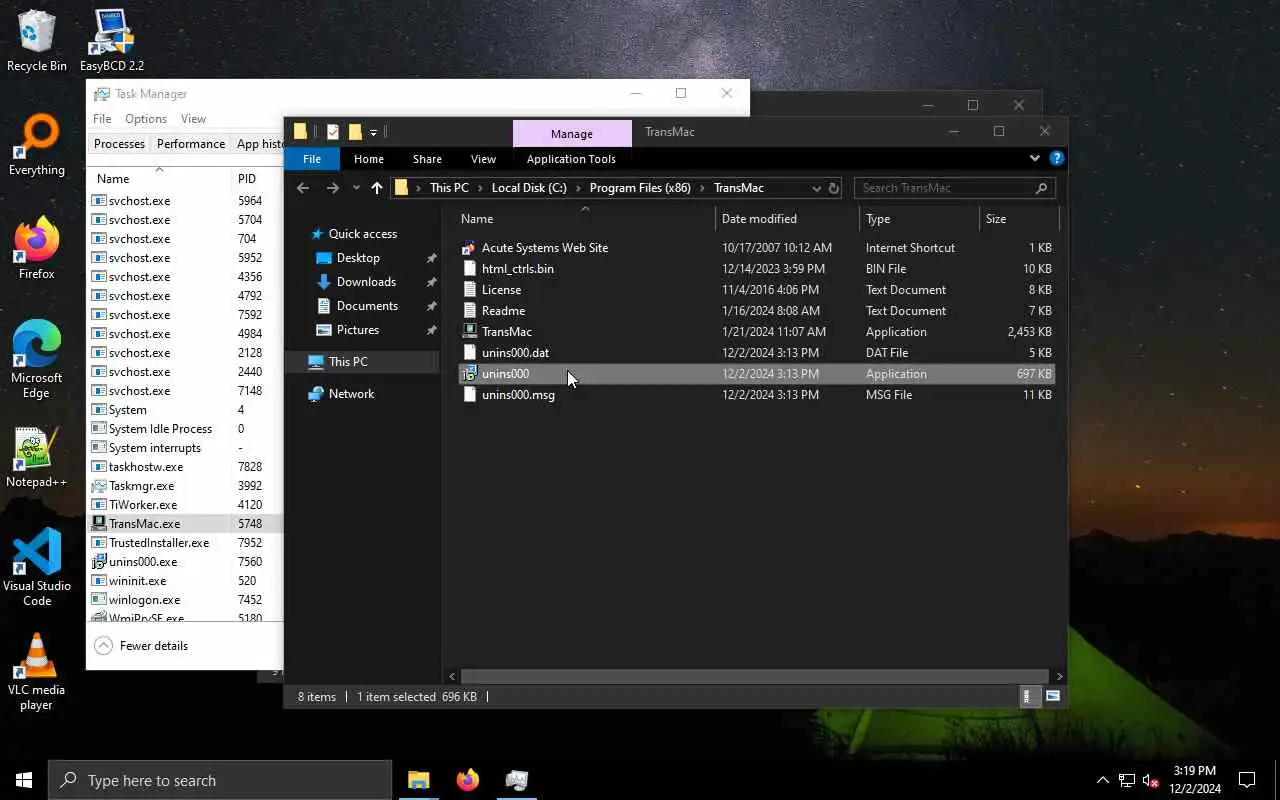Open Downloads in navigation pane
The height and width of the screenshot is (800, 1280).
(366, 282)
